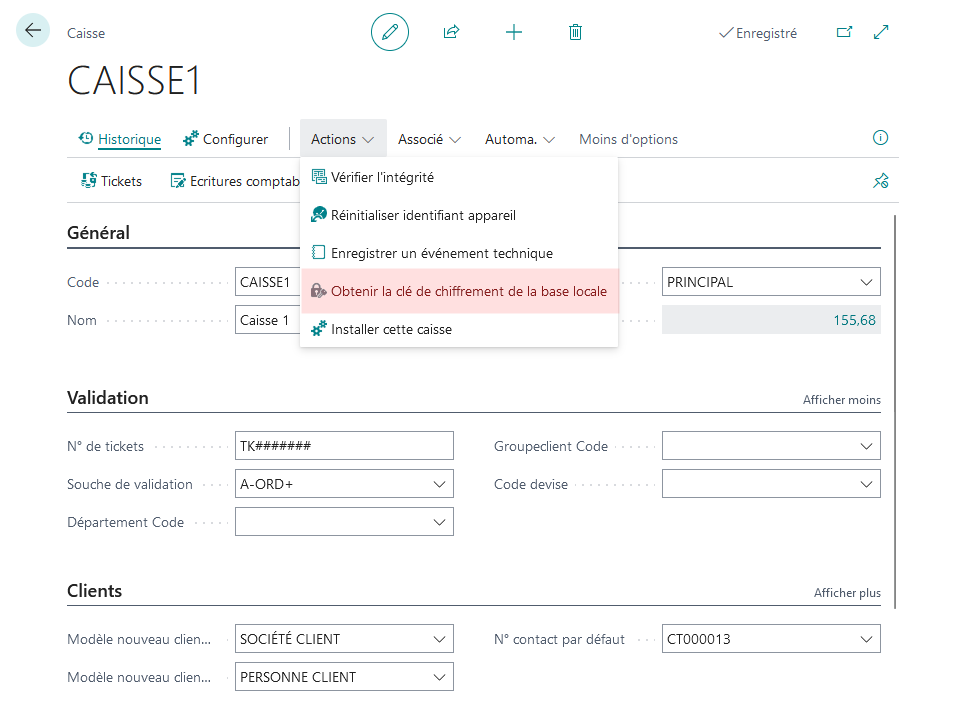Open page in a new window icon
966x720 pixels.
pyautogui.click(x=845, y=32)
